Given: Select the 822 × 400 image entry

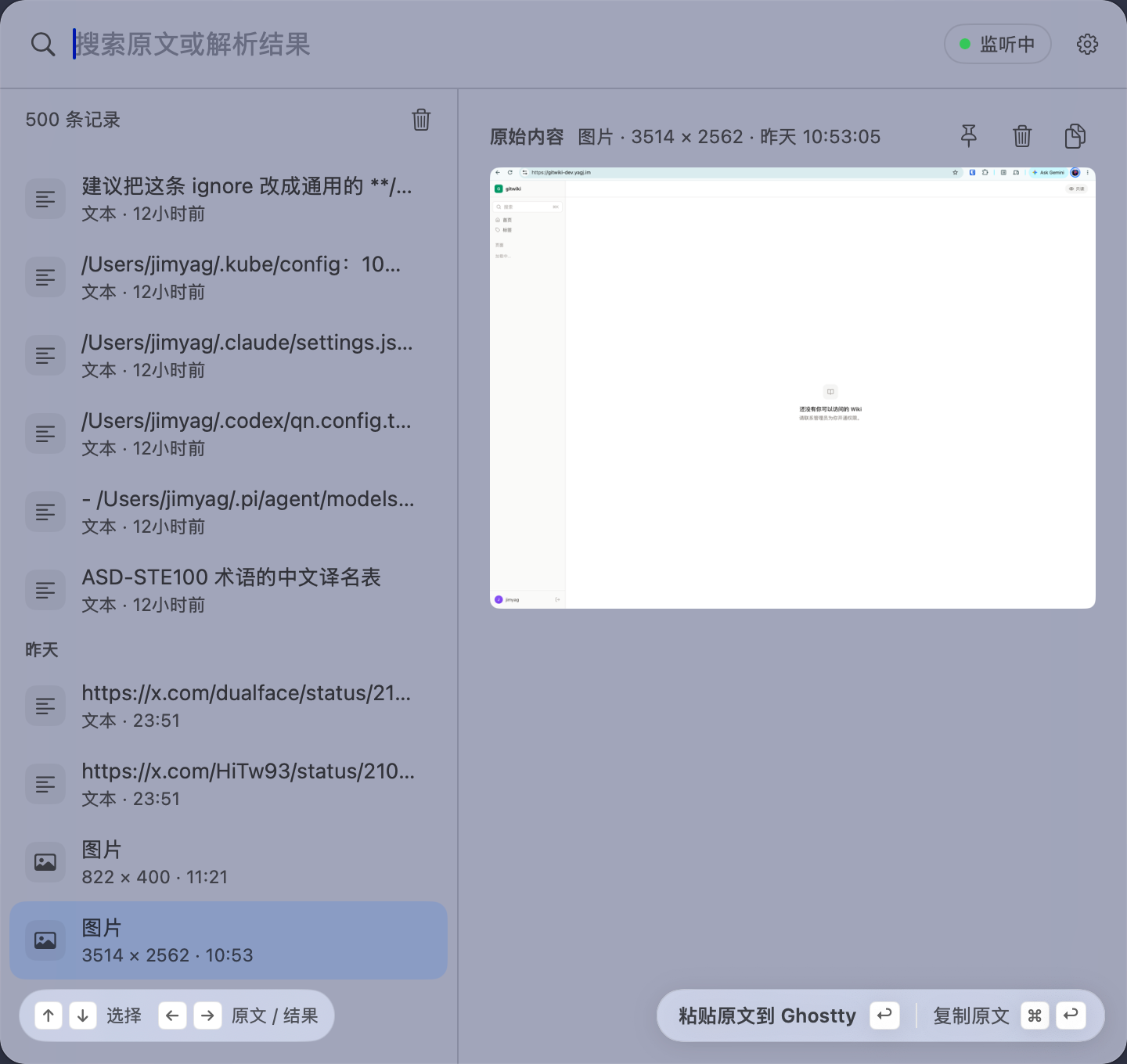Looking at the screenshot, I should pos(229,862).
